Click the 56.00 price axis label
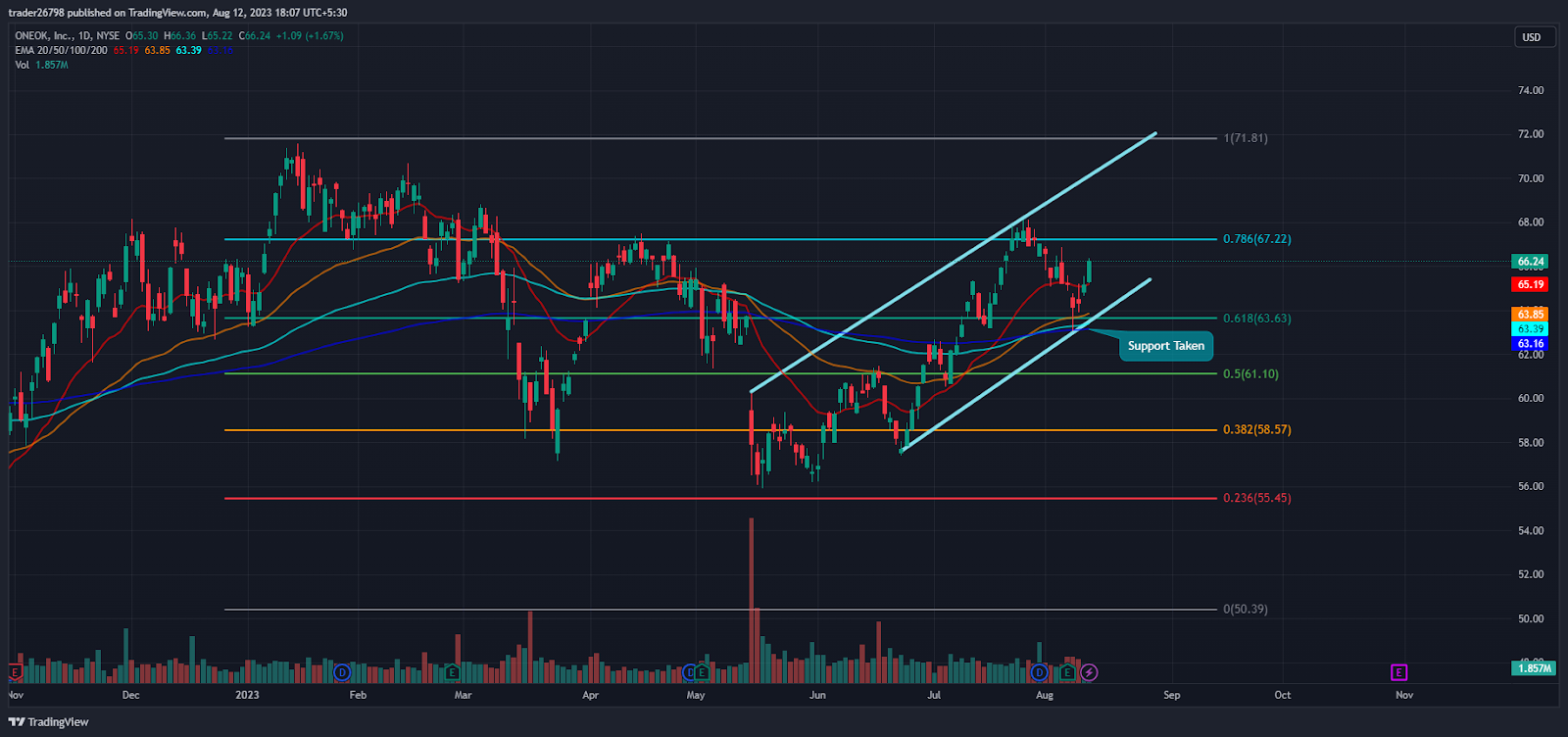The width and height of the screenshot is (1568, 737). [1531, 486]
